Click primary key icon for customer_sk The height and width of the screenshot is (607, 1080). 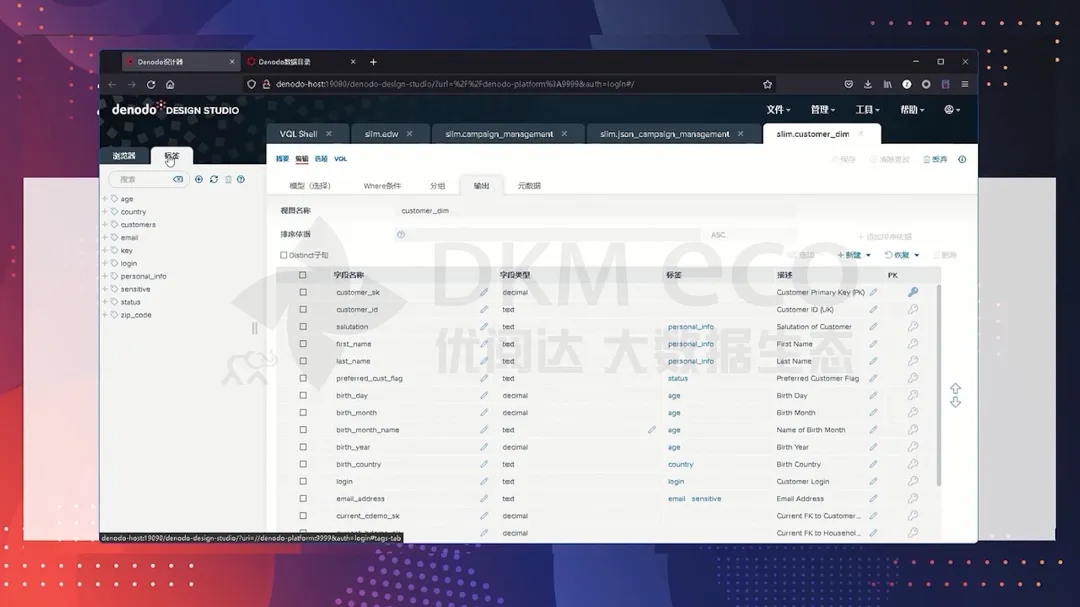912,292
